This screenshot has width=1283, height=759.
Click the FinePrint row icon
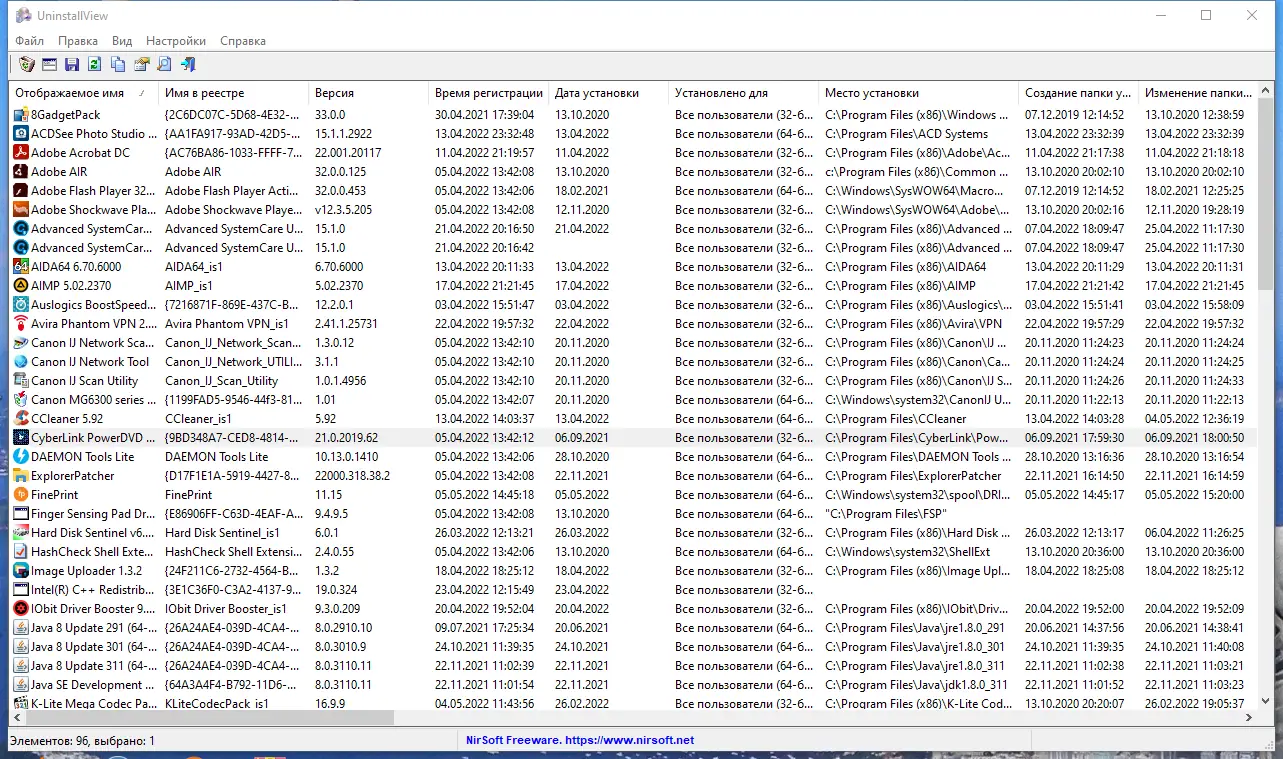click(x=21, y=495)
